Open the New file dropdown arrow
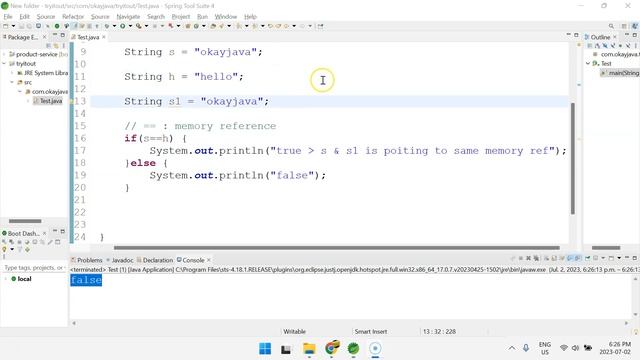Screen dimensions: 640x360 tap(13, 26)
